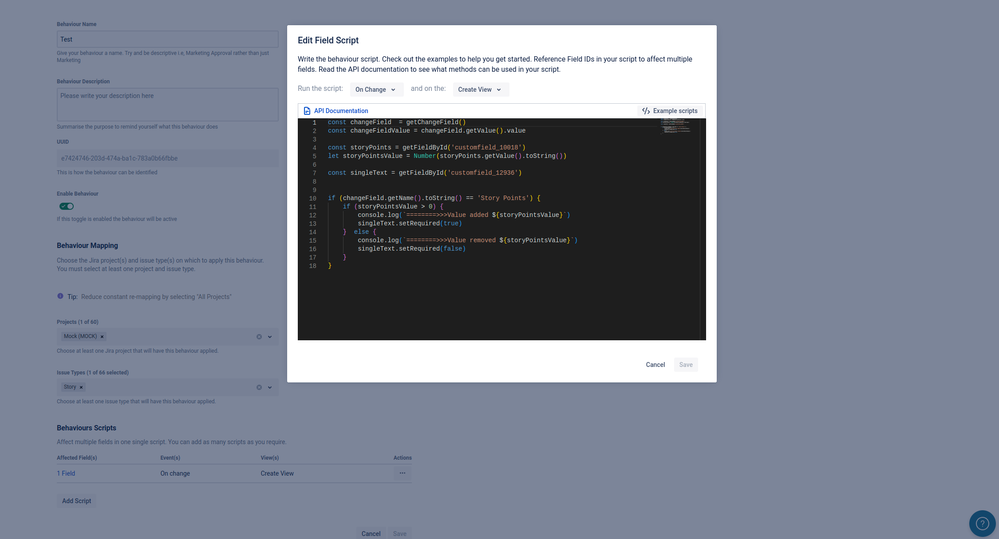Click line 4 customfield_10018 text
The image size is (999, 539).
(487, 147)
